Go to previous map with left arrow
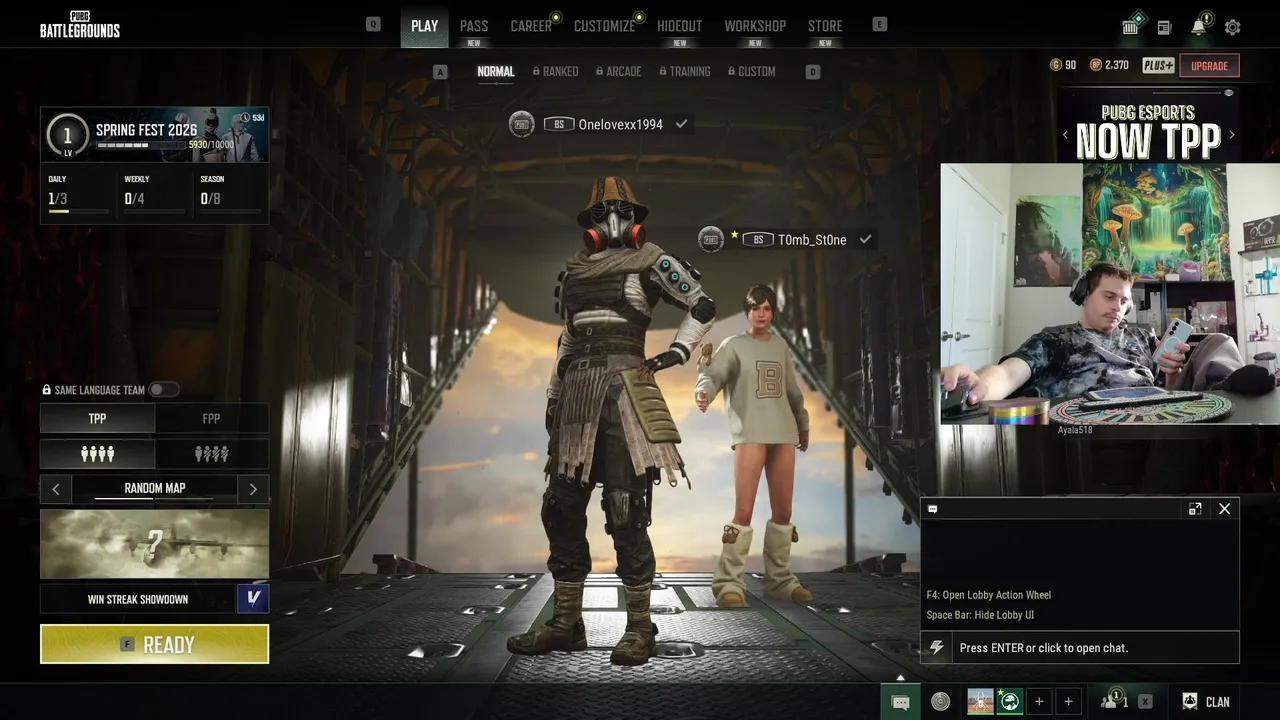Viewport: 1280px width, 720px height. (x=56, y=489)
